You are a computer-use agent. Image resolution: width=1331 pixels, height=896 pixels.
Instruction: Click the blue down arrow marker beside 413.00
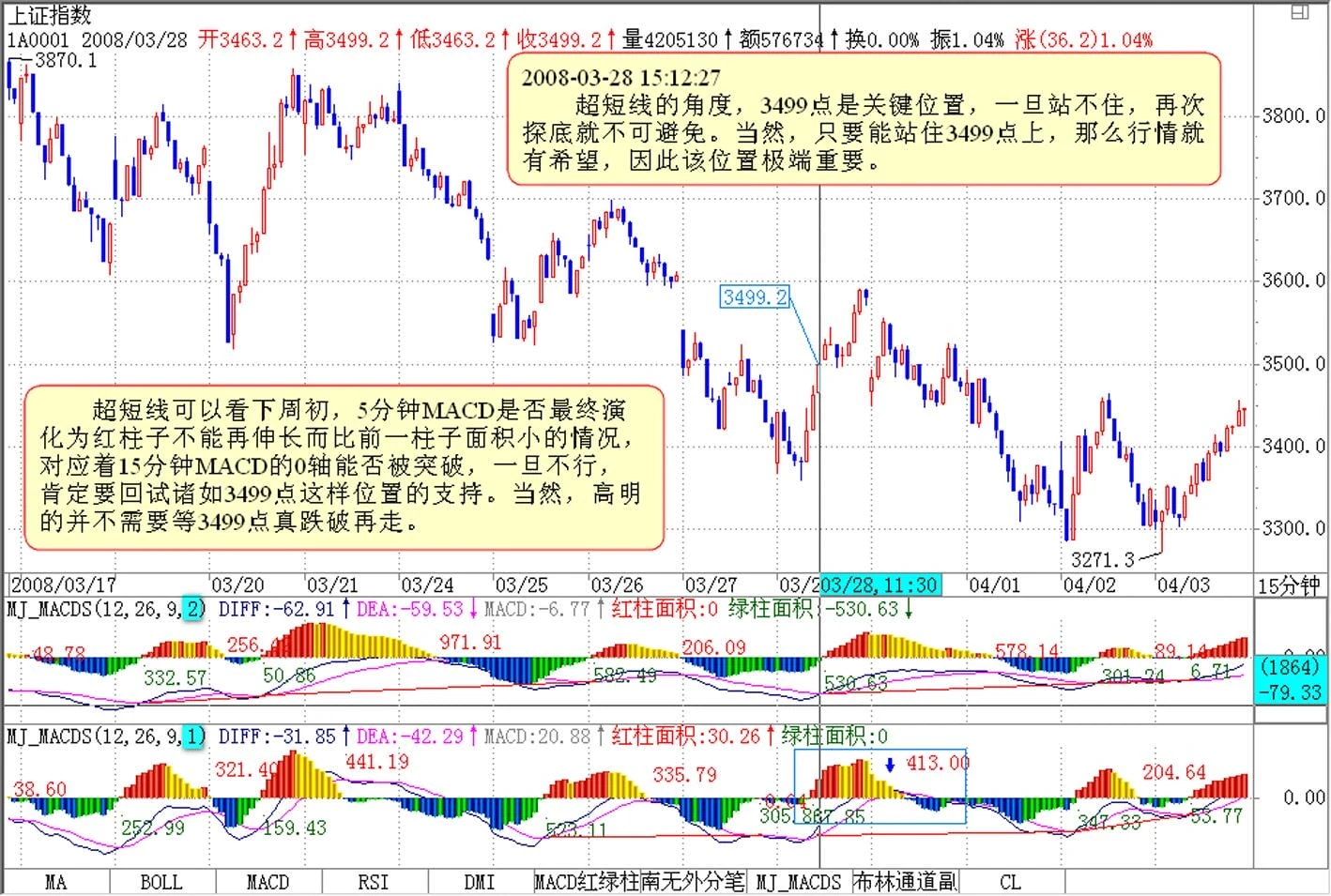tap(890, 765)
